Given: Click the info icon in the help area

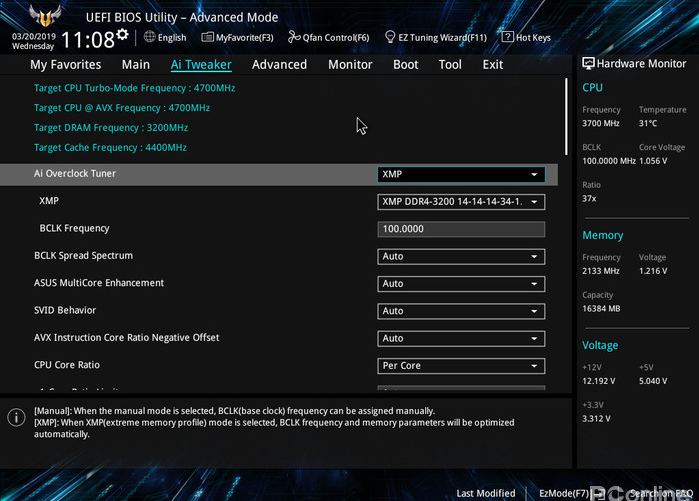Looking at the screenshot, I should click(x=16, y=417).
